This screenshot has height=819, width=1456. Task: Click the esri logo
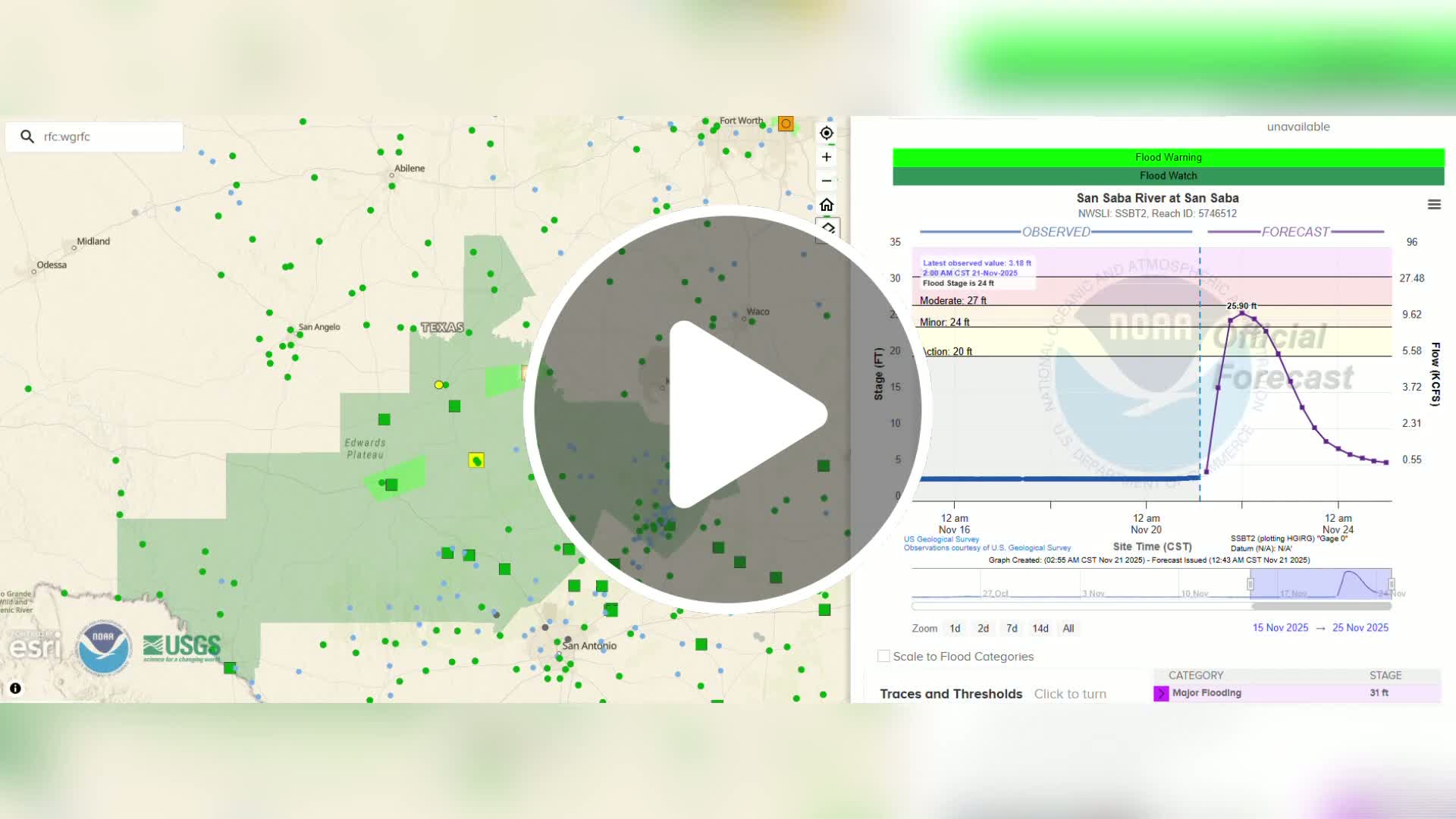(35, 646)
